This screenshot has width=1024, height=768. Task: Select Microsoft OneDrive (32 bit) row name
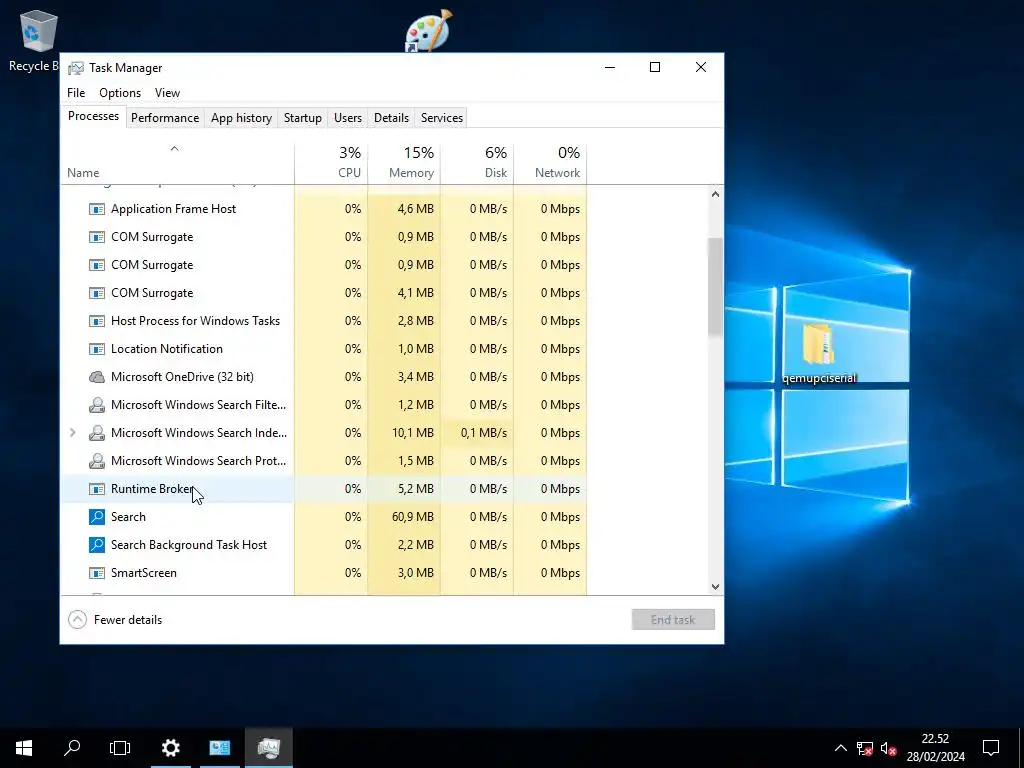pyautogui.click(x=182, y=377)
